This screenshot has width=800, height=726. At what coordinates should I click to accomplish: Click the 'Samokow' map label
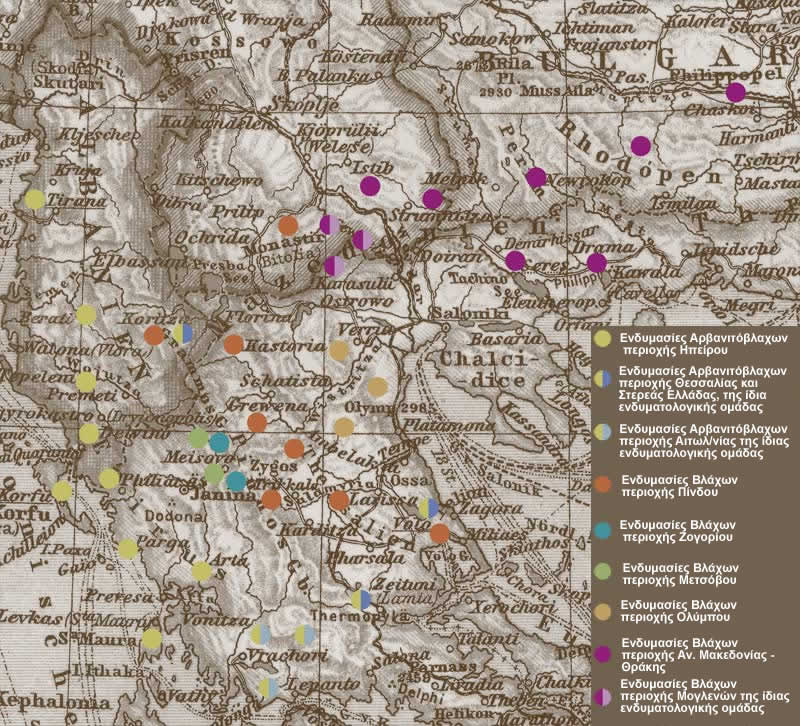[492, 38]
